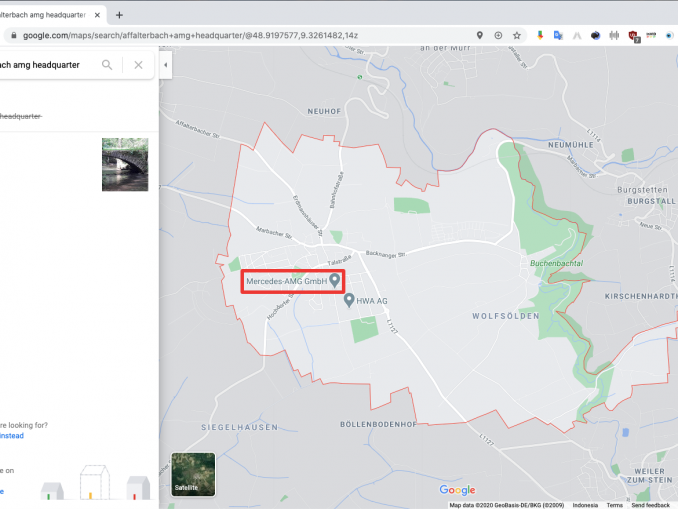This screenshot has height=509, width=678.
Task: Open the bridge photo thumbnail
Action: pyautogui.click(x=125, y=165)
